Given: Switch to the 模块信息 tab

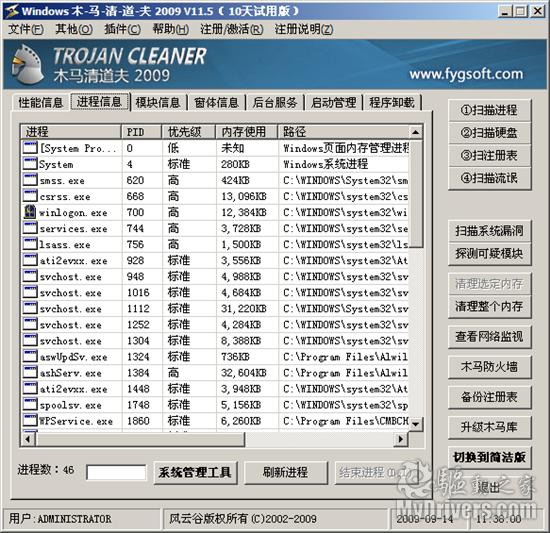Looking at the screenshot, I should coord(158,102).
